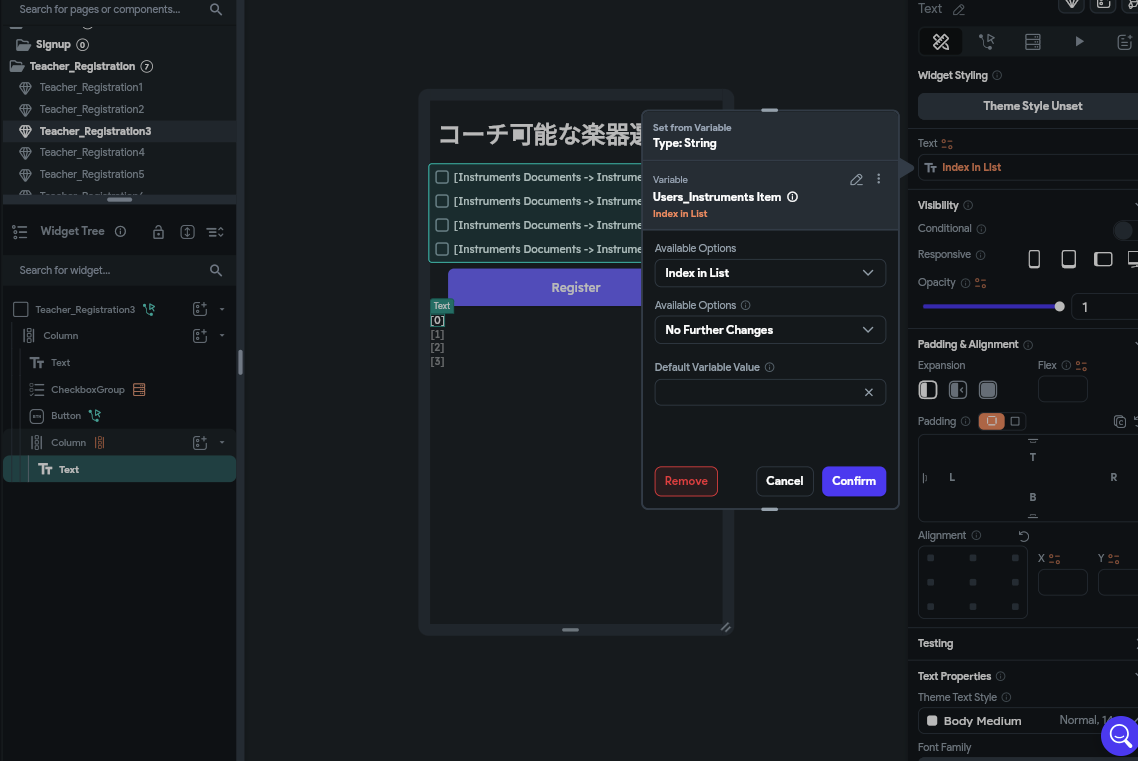Focus the Search for widget field
The height and width of the screenshot is (761, 1138).
coord(109,271)
